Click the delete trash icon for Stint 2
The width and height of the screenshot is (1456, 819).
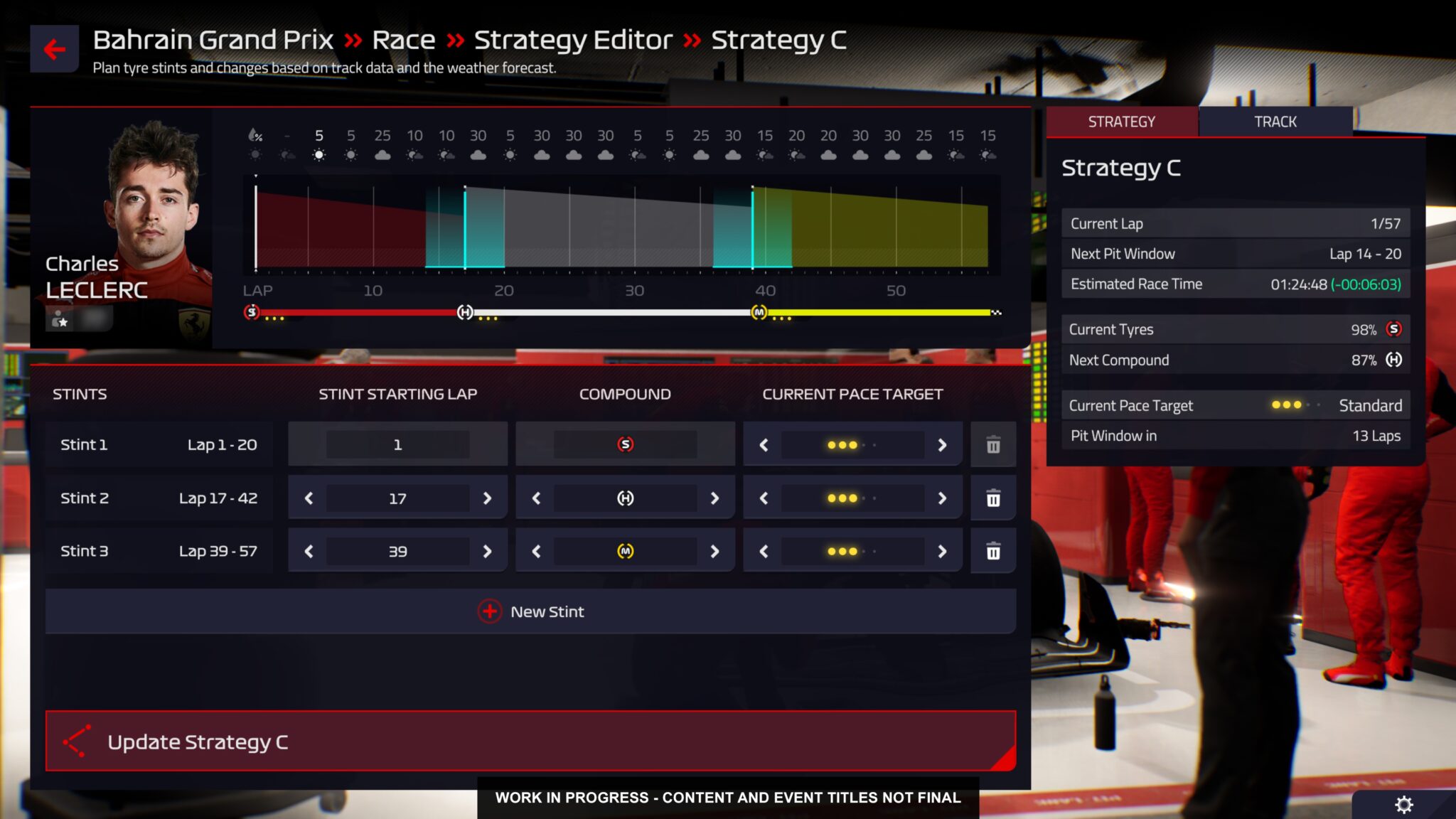click(993, 497)
